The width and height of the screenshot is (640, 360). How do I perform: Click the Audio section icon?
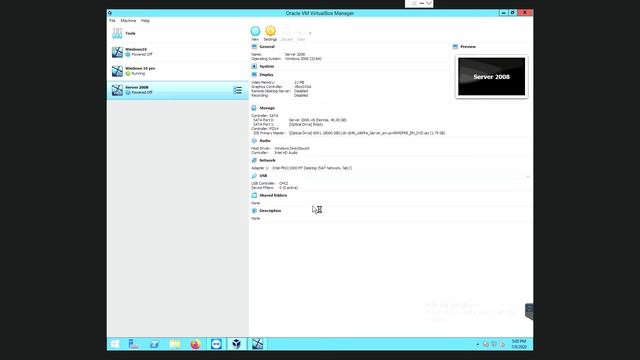click(x=254, y=140)
